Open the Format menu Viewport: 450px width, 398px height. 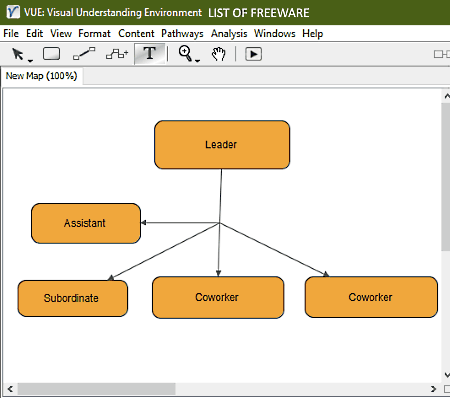point(94,33)
